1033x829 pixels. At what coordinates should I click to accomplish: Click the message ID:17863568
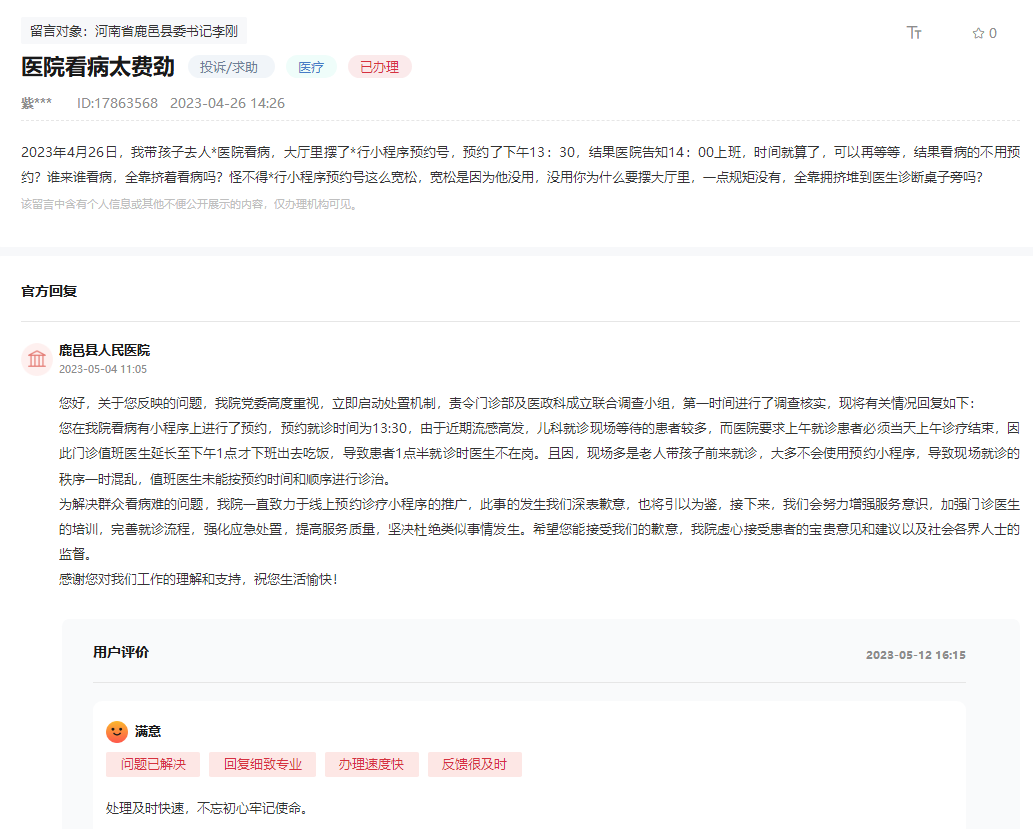117,103
